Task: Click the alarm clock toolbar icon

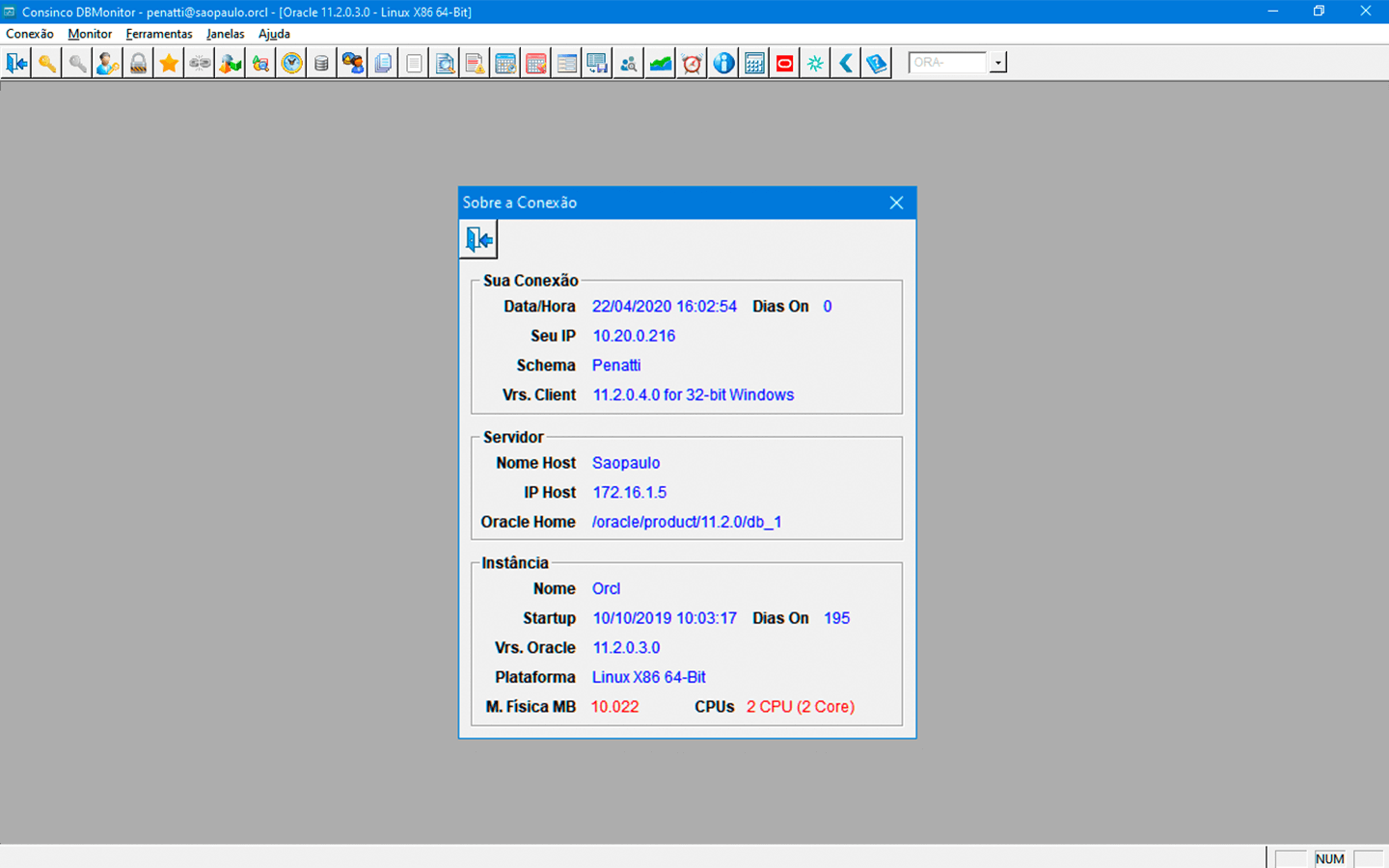Action: [x=692, y=64]
